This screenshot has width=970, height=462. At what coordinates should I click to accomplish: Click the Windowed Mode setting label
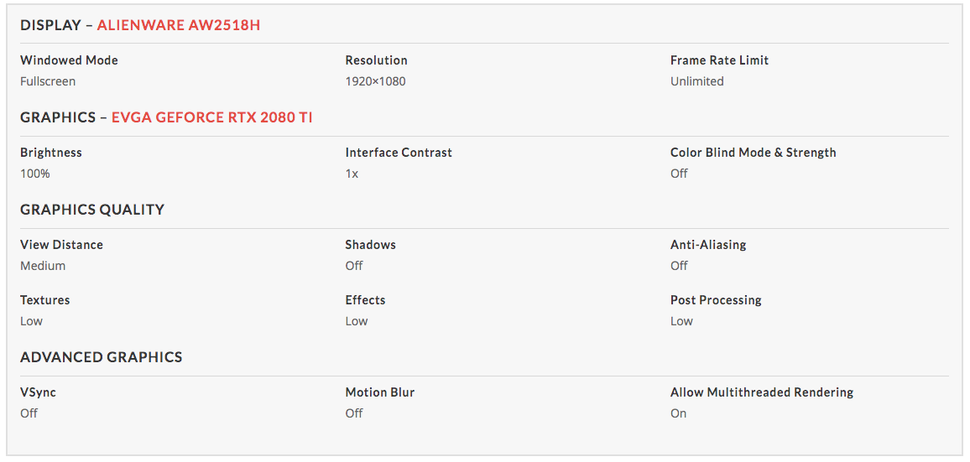[69, 60]
